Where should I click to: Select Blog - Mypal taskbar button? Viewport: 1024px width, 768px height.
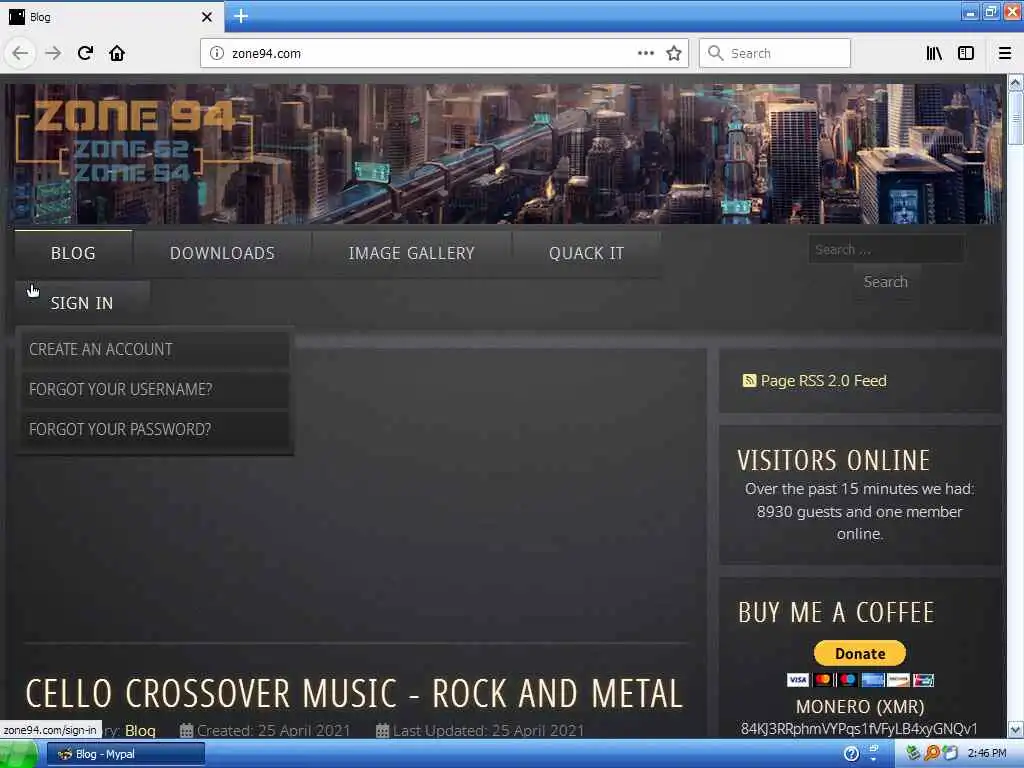125,754
